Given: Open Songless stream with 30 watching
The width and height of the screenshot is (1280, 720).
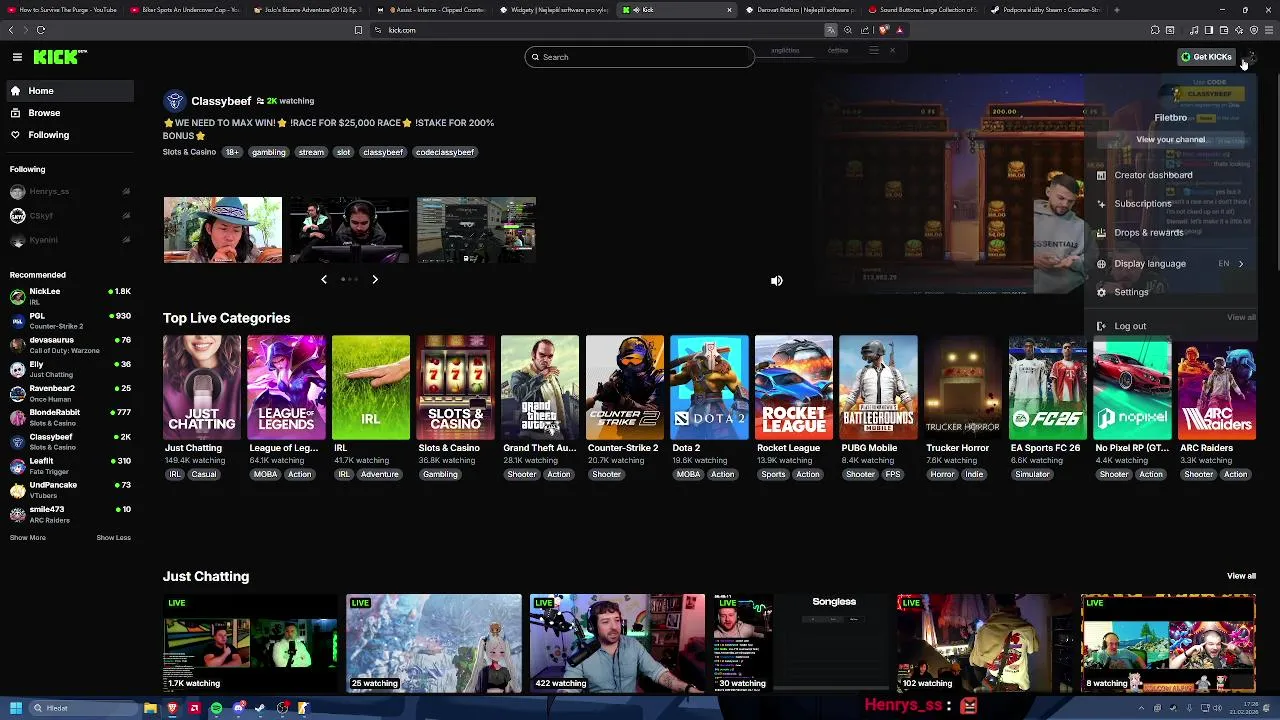Looking at the screenshot, I should point(800,643).
